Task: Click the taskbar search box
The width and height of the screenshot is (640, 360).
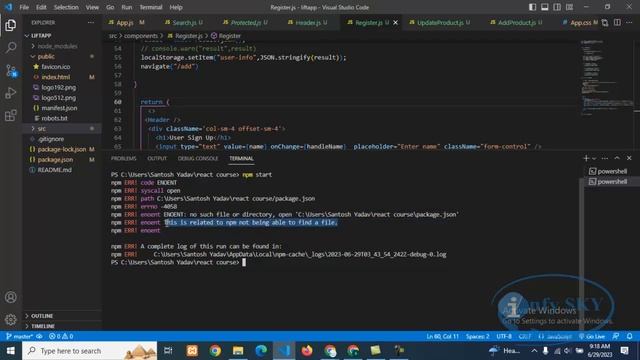Action: (89, 351)
